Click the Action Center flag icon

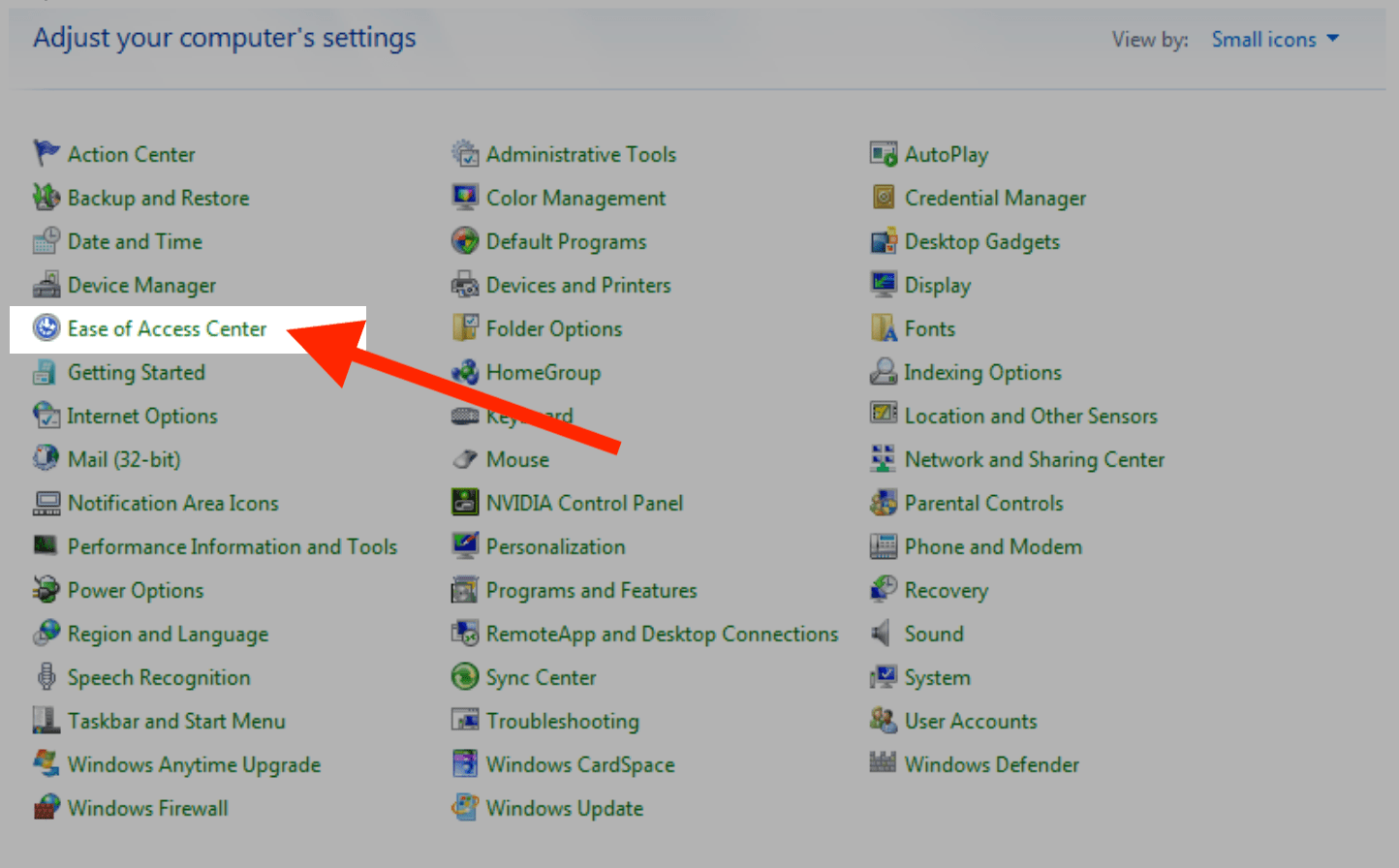click(x=46, y=153)
